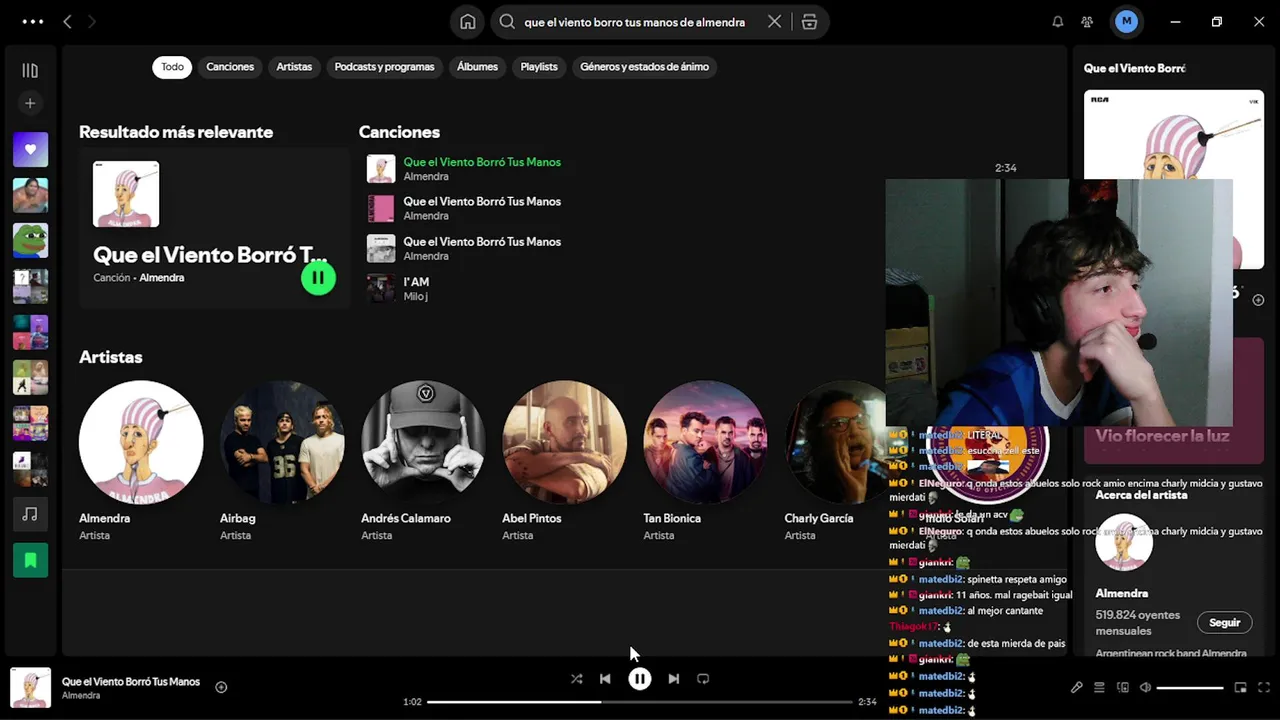Toggle repeat in player controls
Image resolution: width=1280 pixels, height=720 pixels.
pyautogui.click(x=703, y=678)
